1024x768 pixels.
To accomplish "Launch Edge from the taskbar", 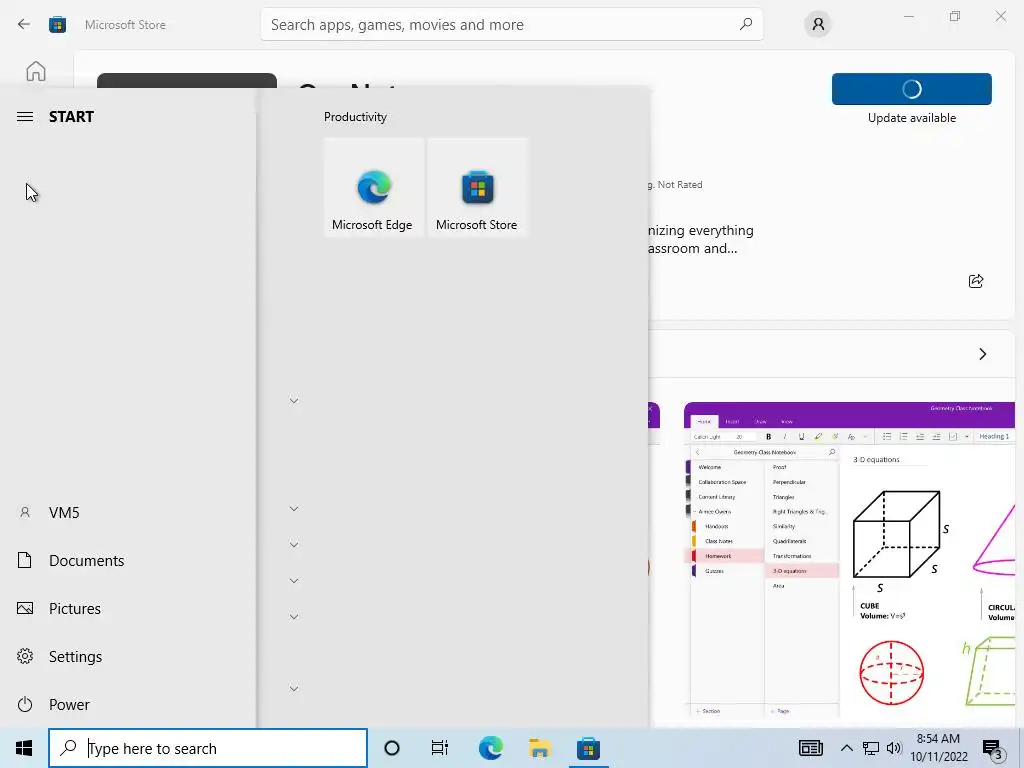I will coord(490,748).
